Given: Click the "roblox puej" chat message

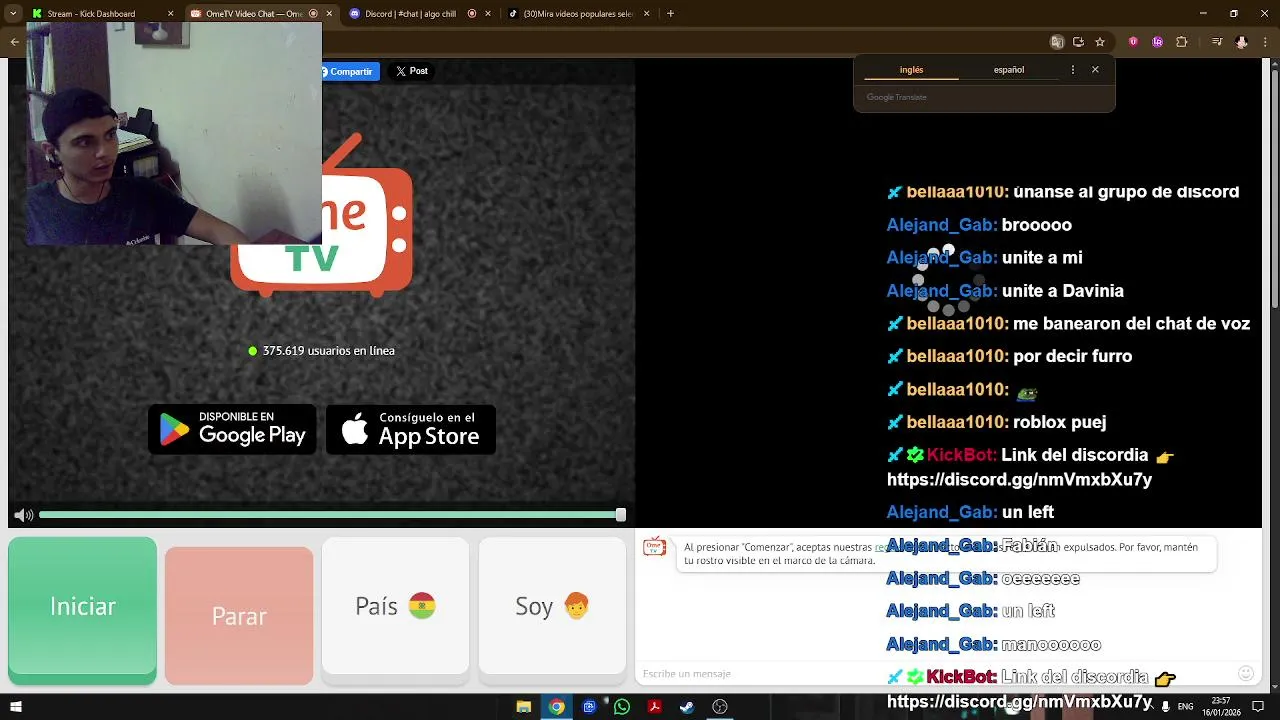Looking at the screenshot, I should pos(1059,423).
